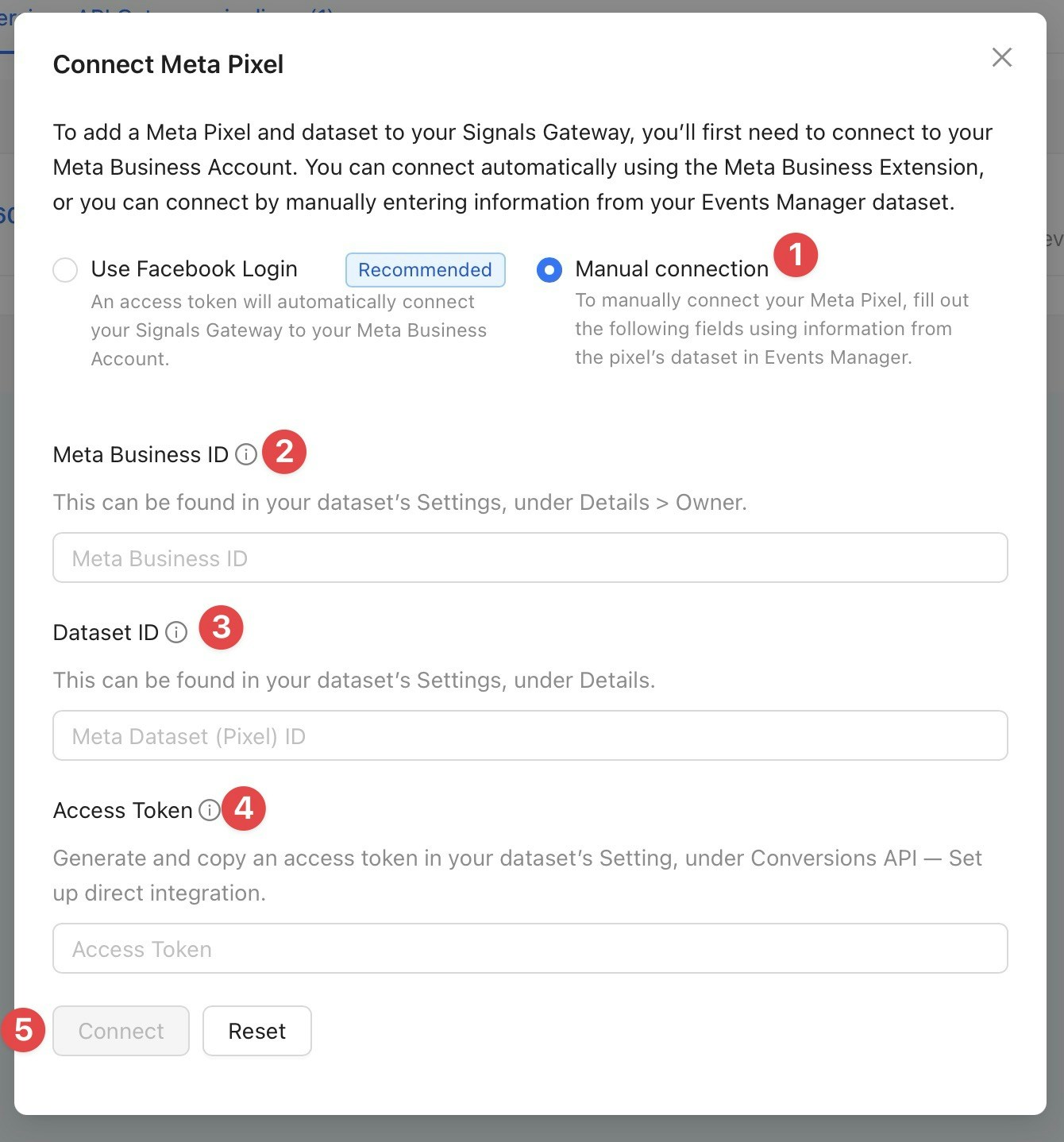Image resolution: width=1064 pixels, height=1142 pixels.
Task: Click the red badge 3 beside Dataset ID
Action: (221, 627)
